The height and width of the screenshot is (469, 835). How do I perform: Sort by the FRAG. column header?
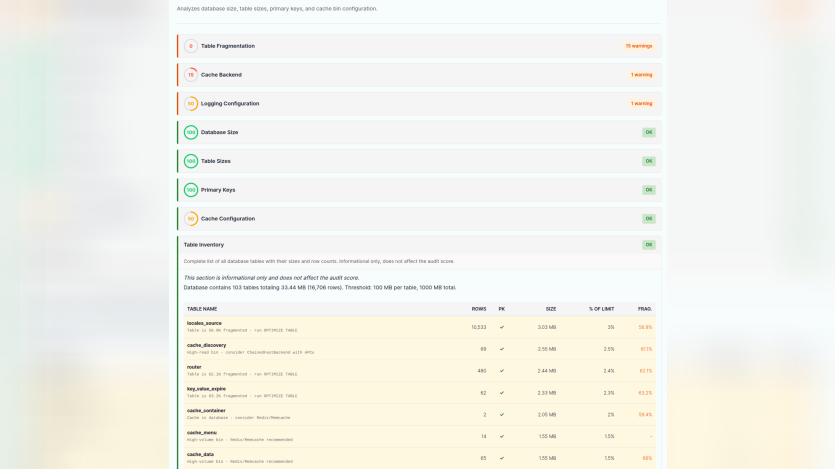645,309
